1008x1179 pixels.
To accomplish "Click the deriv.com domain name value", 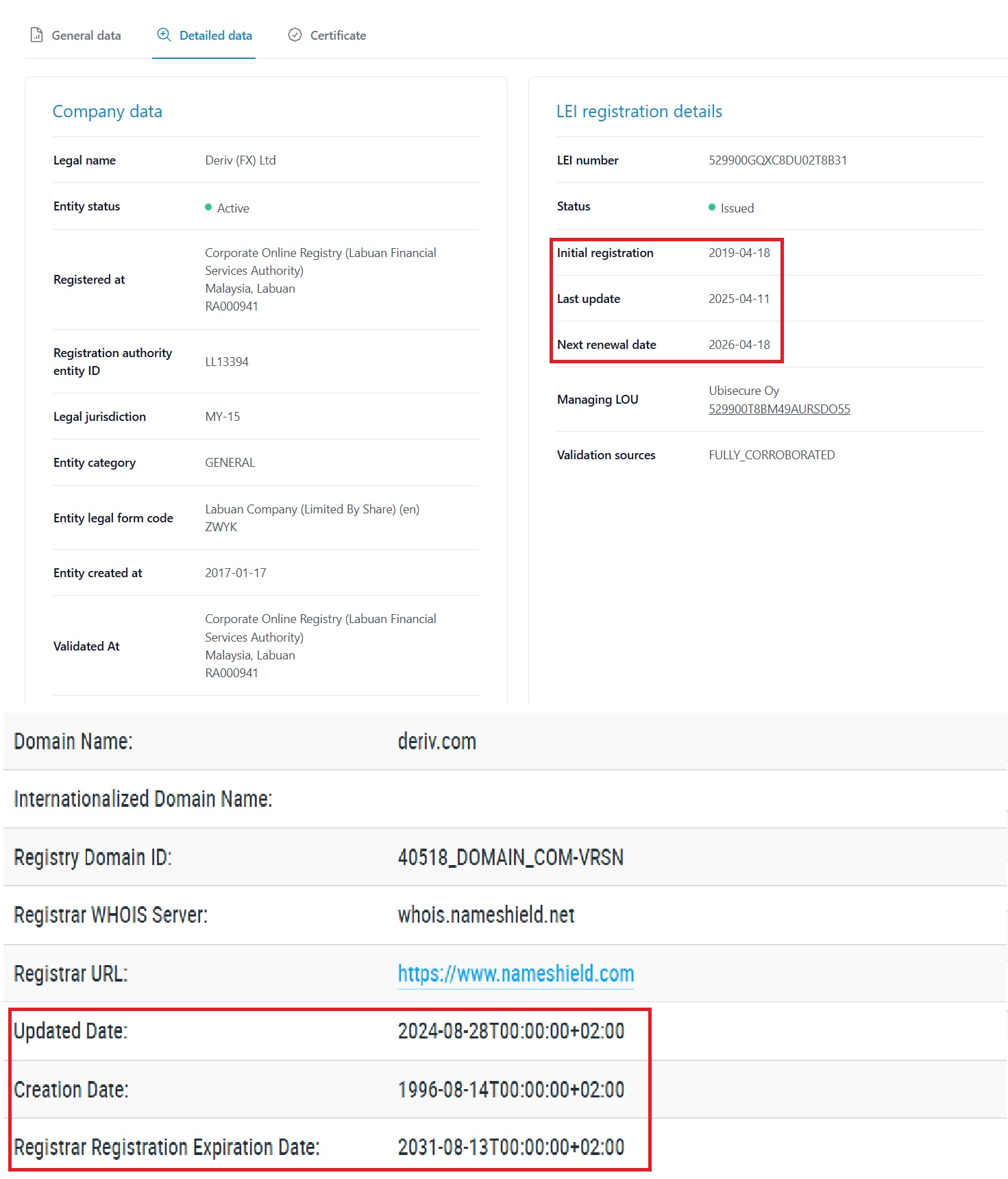I will click(x=437, y=741).
